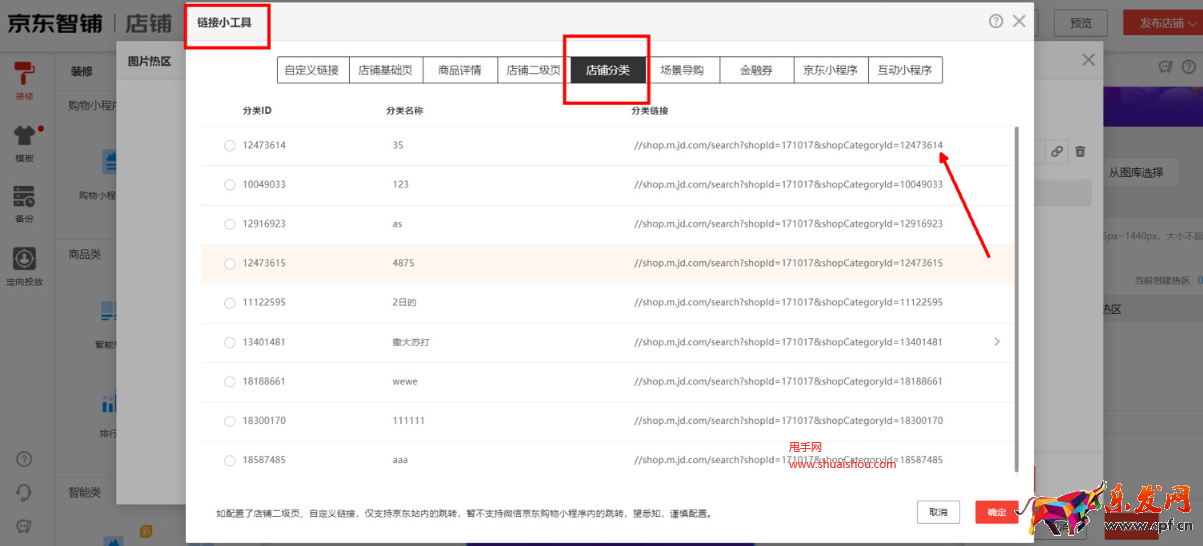Click the category list vertical scrollbar

click(x=1017, y=298)
